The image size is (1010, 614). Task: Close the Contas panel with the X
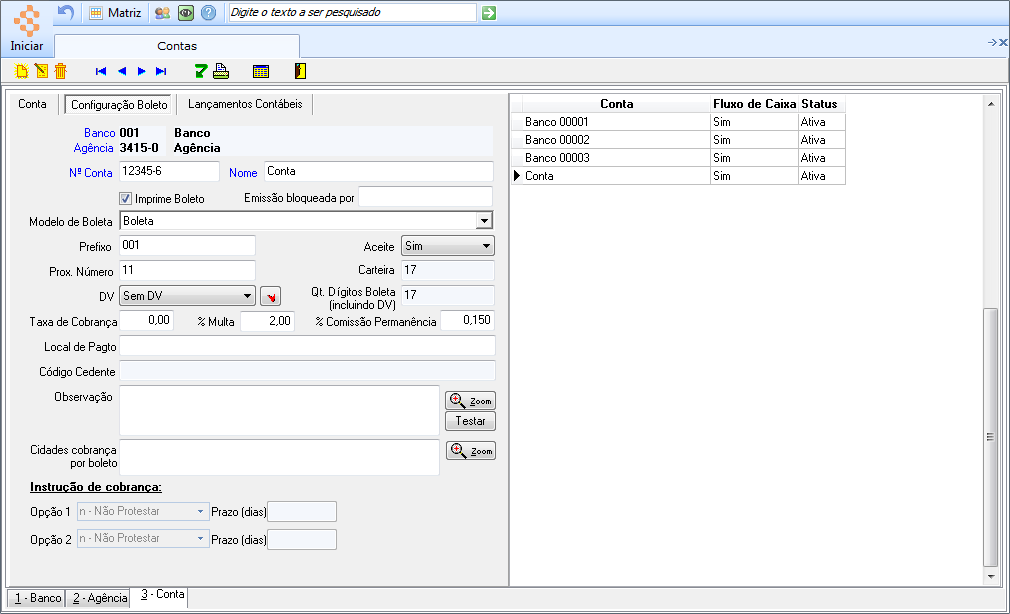pyautogui.click(x=1003, y=43)
